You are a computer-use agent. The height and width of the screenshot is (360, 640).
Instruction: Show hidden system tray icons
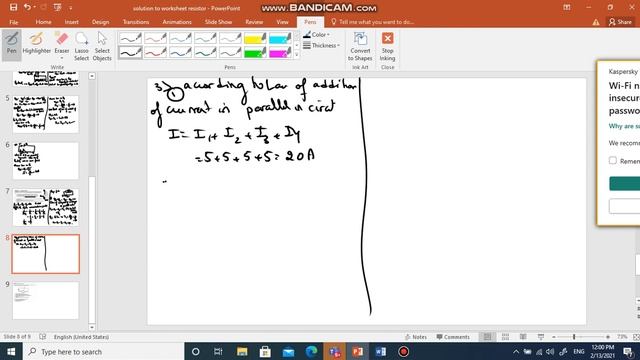(516, 351)
